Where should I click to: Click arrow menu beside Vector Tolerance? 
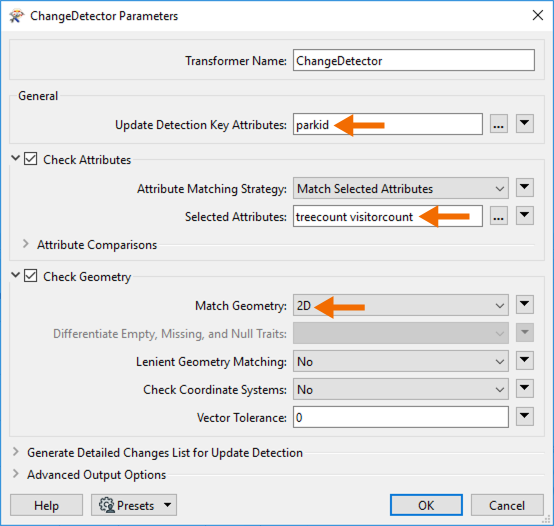click(525, 416)
